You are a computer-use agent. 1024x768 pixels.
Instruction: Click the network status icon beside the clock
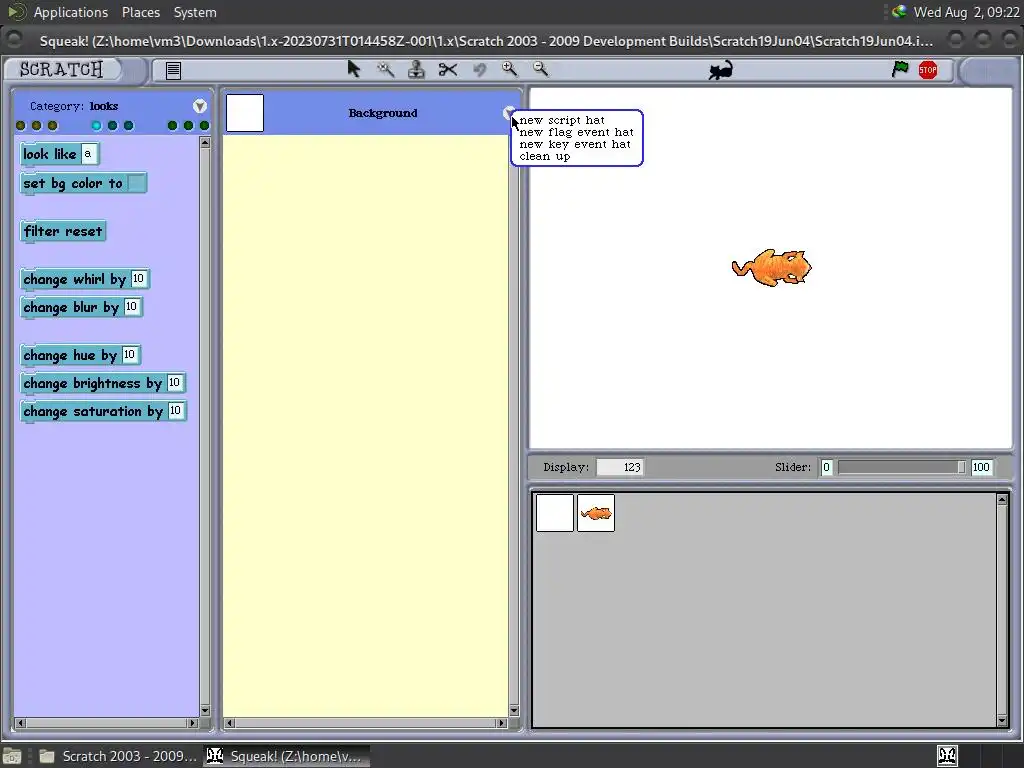pyautogui.click(x=899, y=12)
